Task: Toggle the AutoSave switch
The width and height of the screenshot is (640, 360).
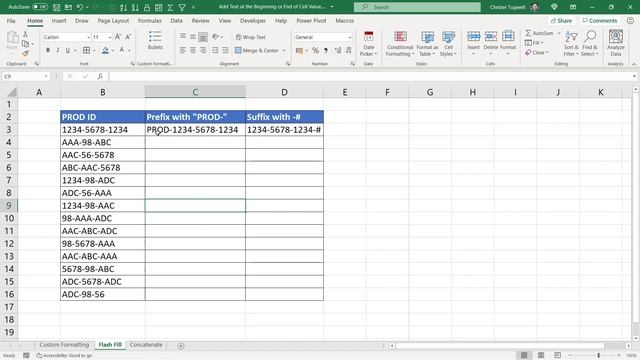Action: (x=40, y=7)
